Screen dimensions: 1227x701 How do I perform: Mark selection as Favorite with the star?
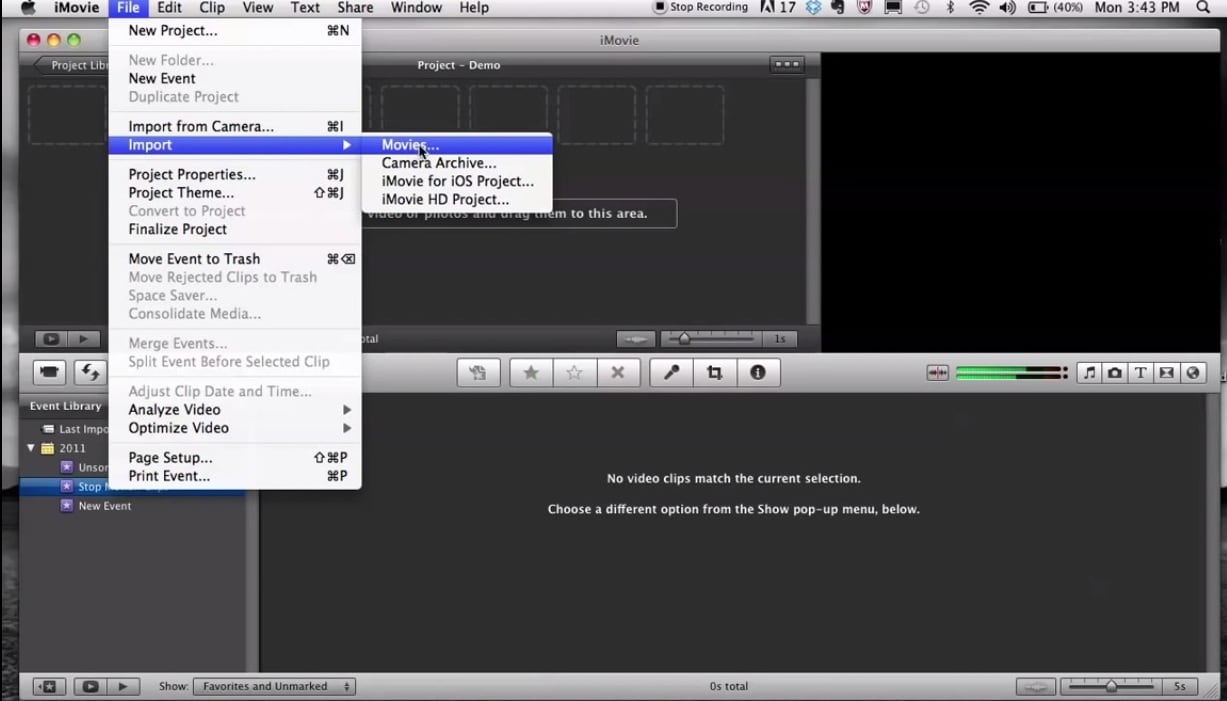pos(530,372)
